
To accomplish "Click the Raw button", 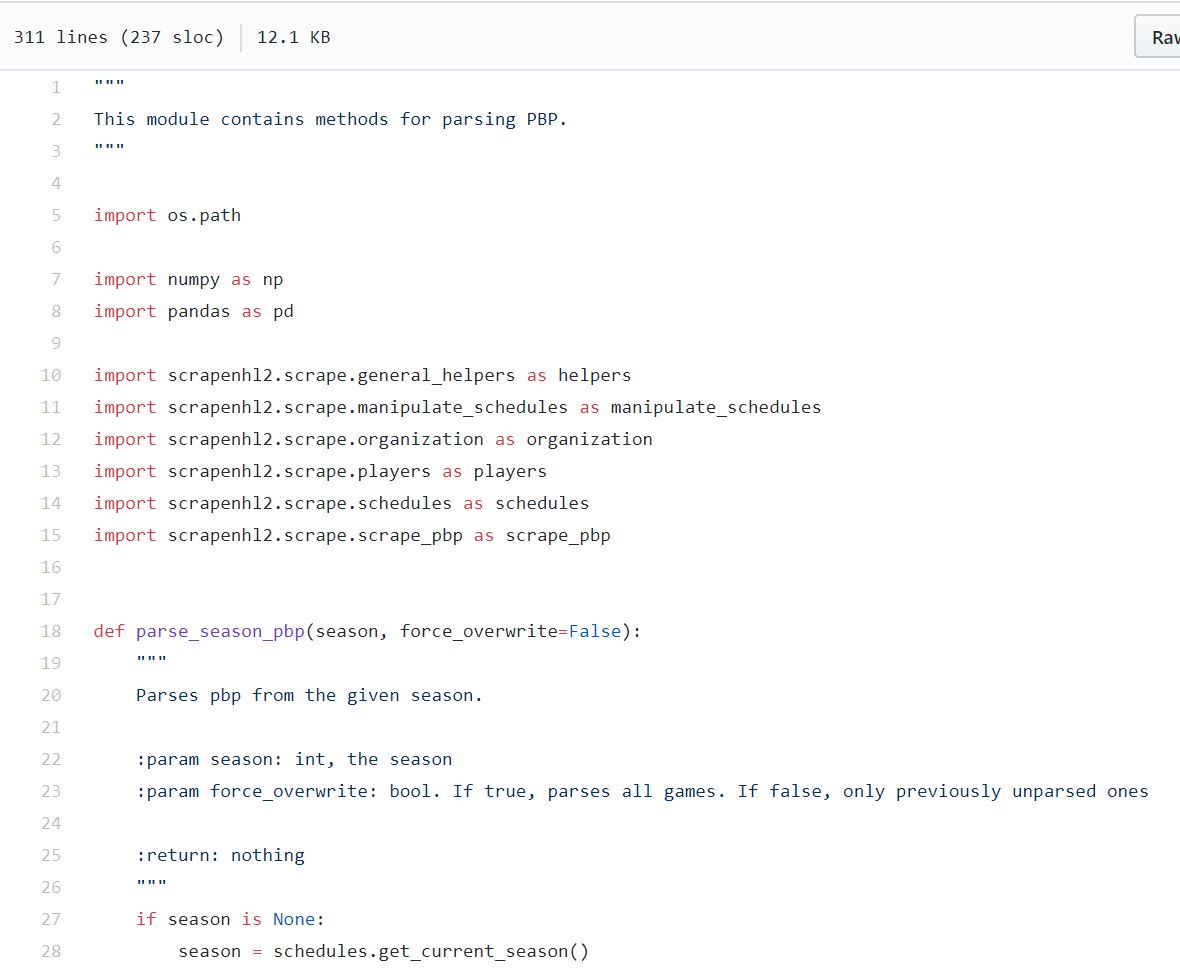I will [1165, 37].
